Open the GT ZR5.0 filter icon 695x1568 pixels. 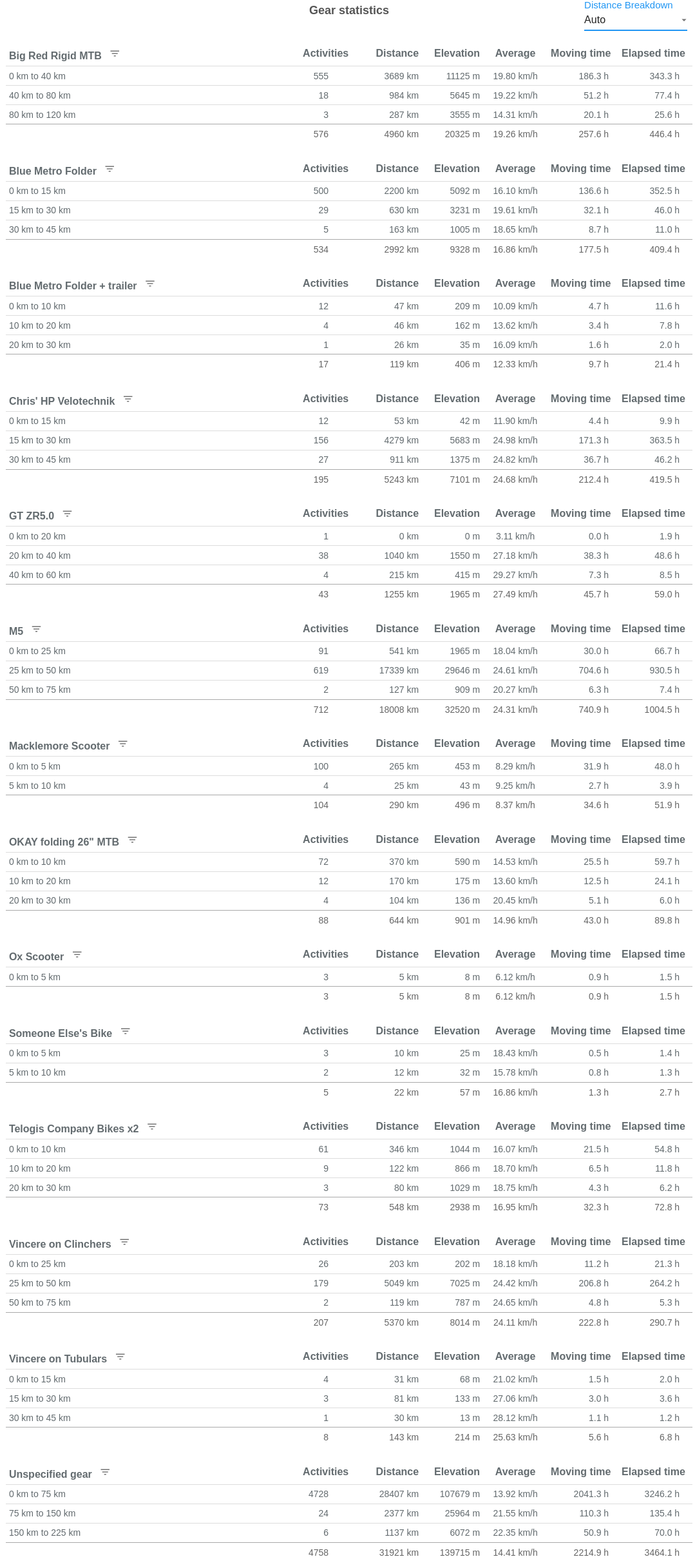[x=67, y=514]
